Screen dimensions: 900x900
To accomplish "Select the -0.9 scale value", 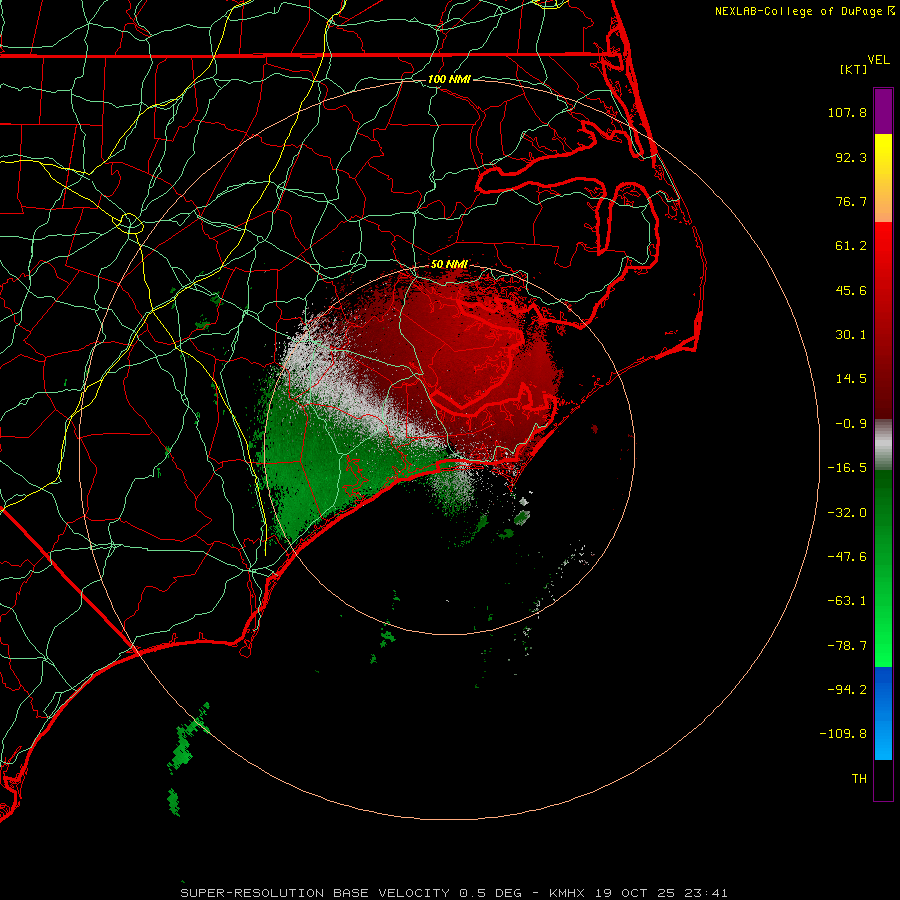I will coord(851,424).
